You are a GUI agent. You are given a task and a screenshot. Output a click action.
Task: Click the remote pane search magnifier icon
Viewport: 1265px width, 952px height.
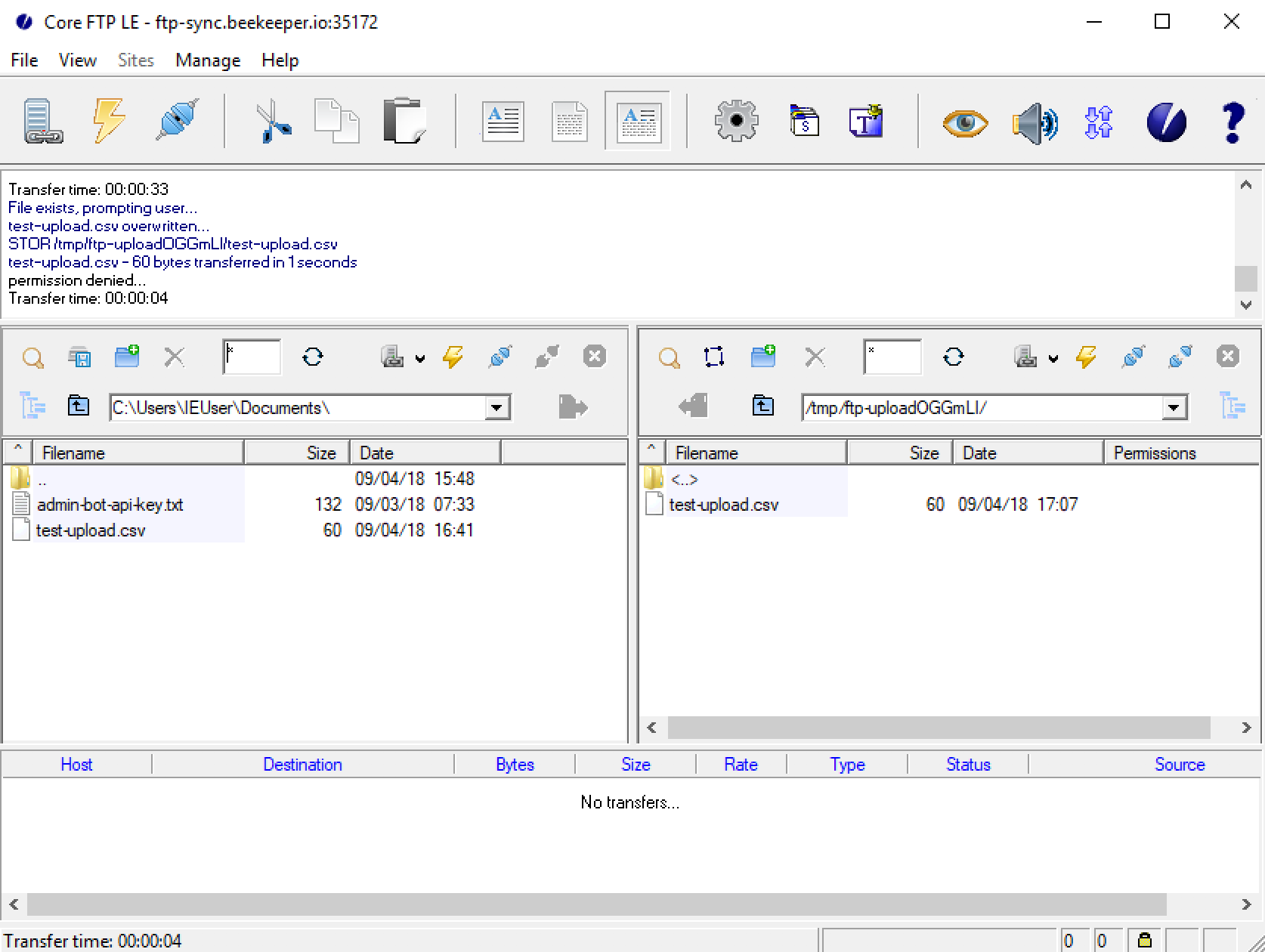click(669, 357)
